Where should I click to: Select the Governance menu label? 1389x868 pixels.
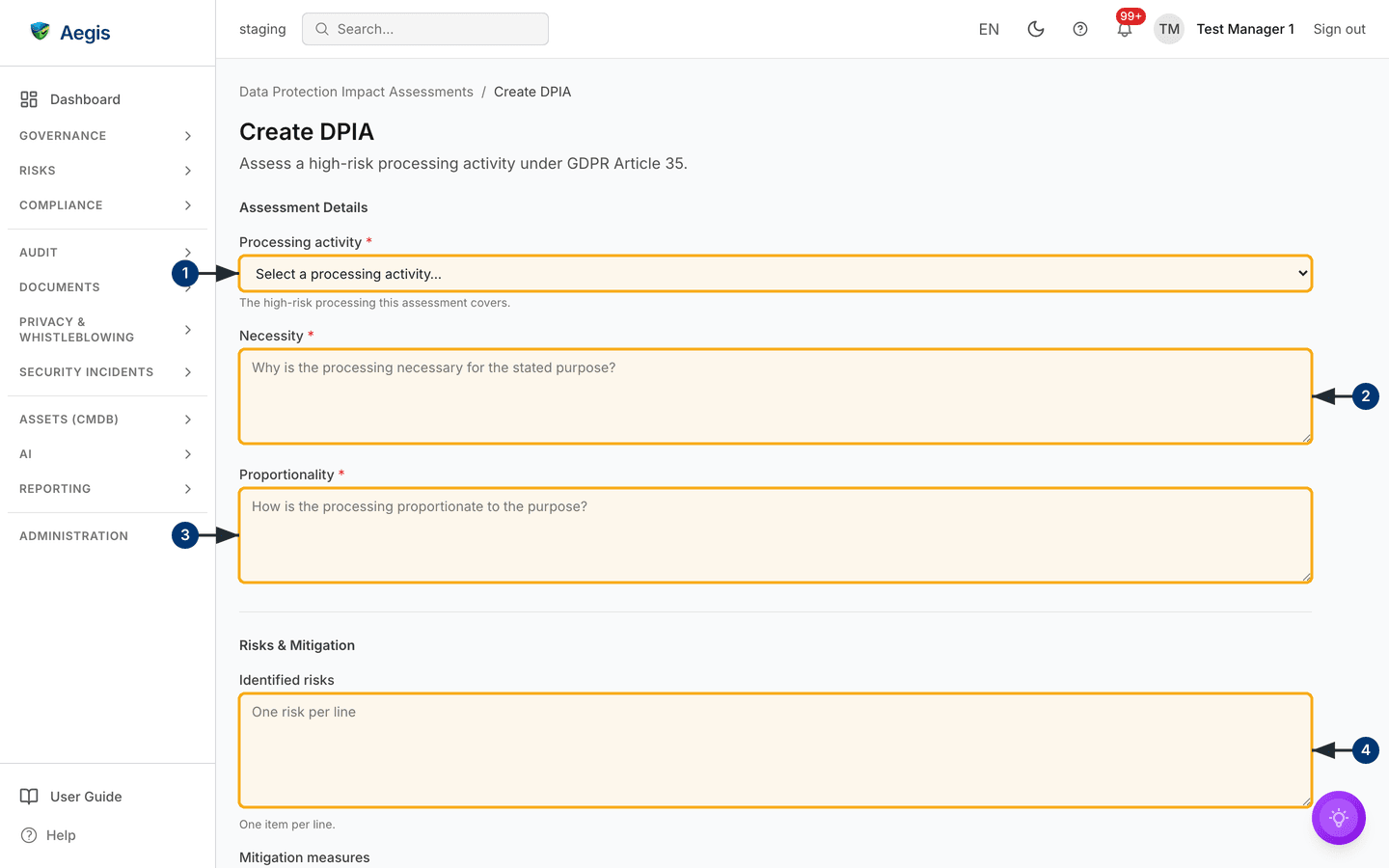[63, 136]
